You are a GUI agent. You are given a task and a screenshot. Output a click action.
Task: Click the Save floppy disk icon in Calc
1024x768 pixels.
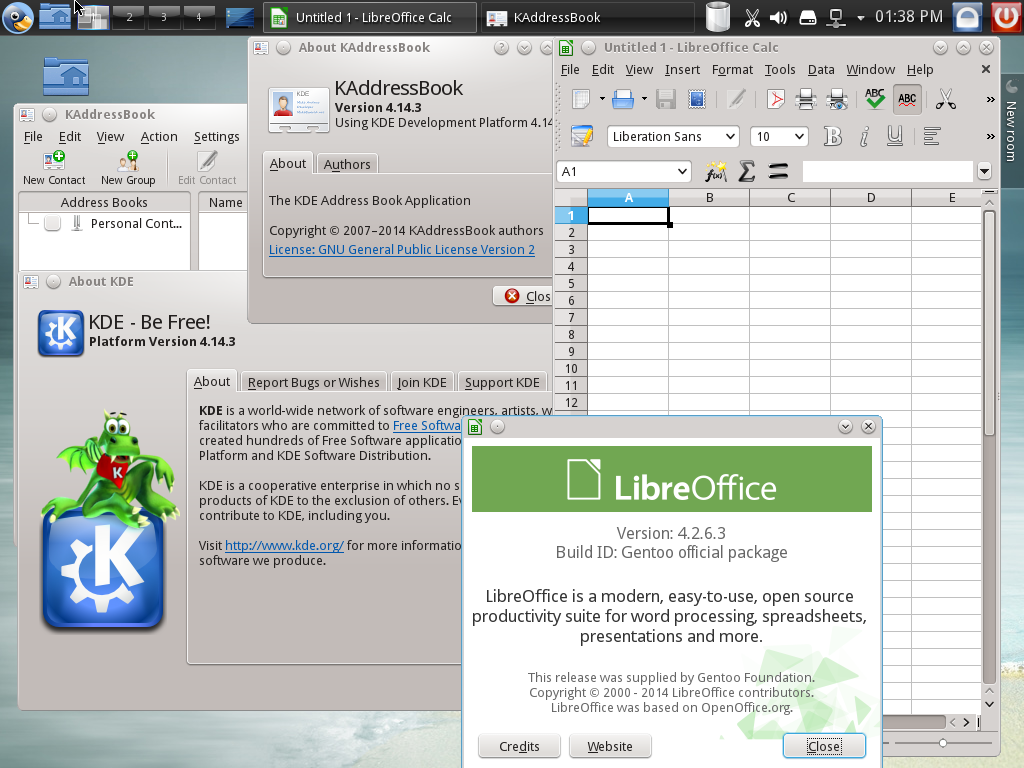pos(665,99)
